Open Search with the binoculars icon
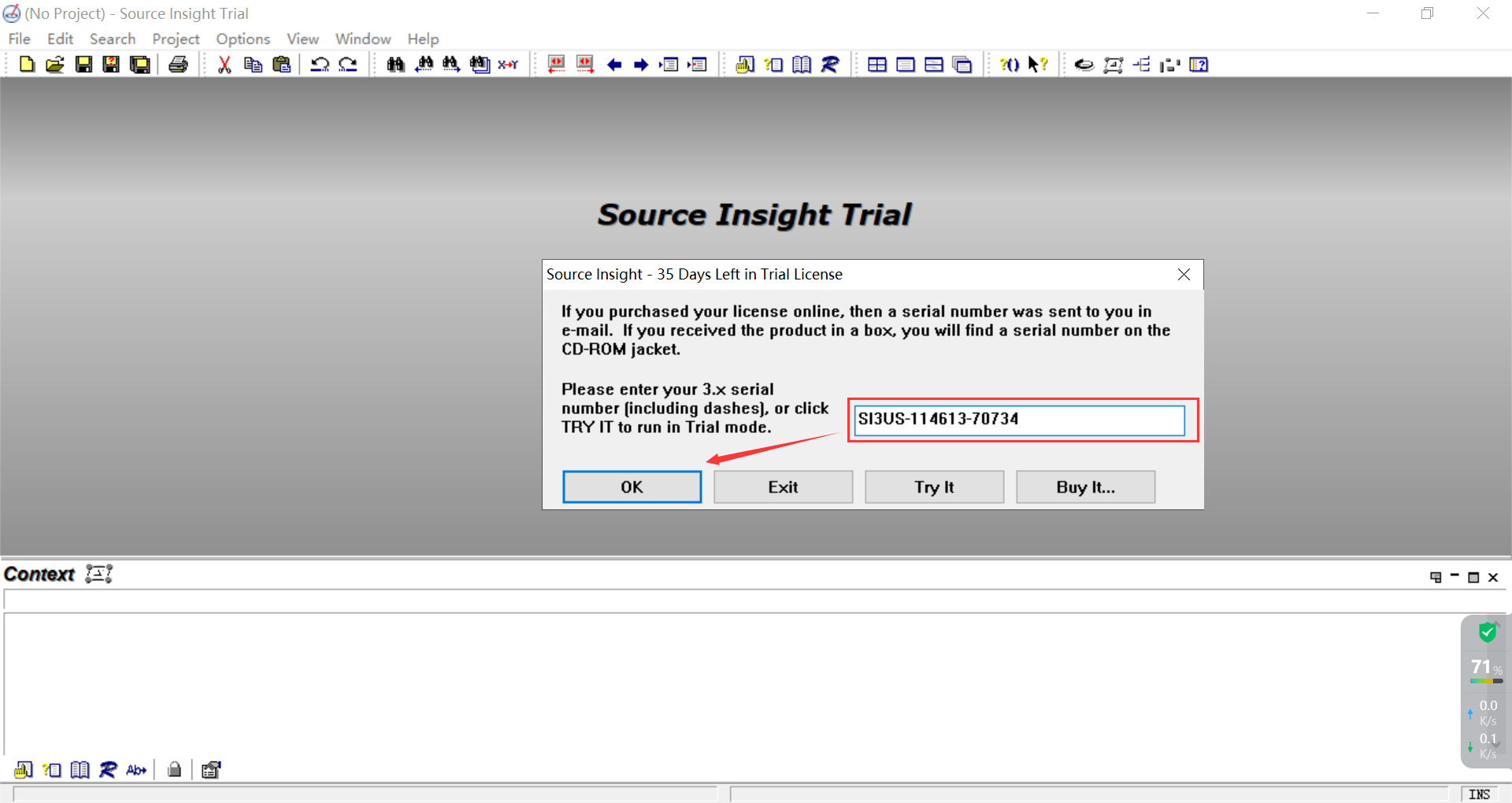 [395, 65]
